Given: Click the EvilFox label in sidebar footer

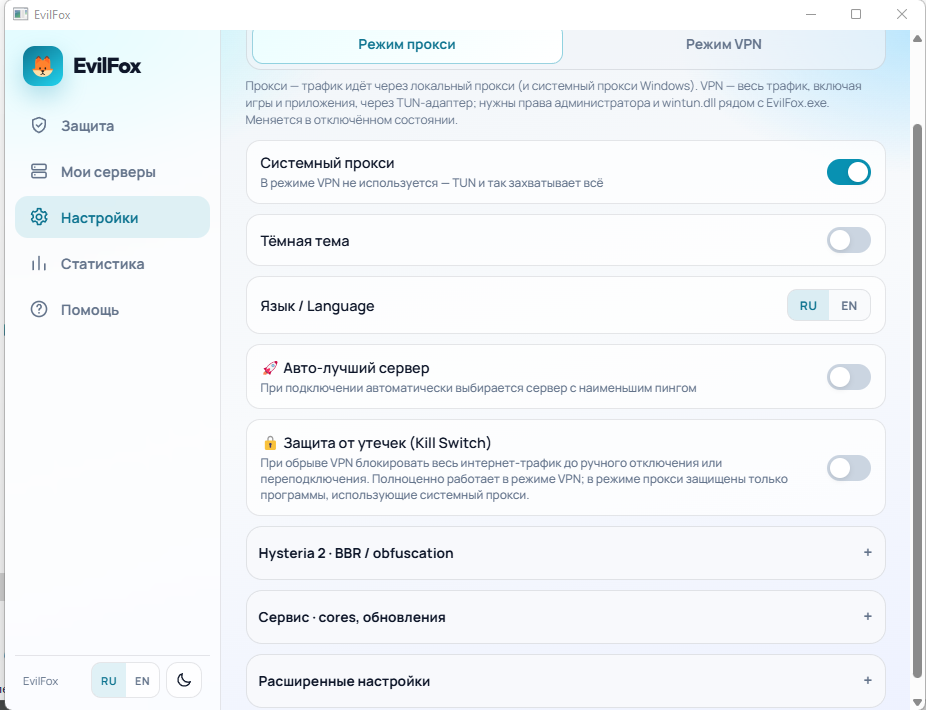Looking at the screenshot, I should (x=41, y=681).
